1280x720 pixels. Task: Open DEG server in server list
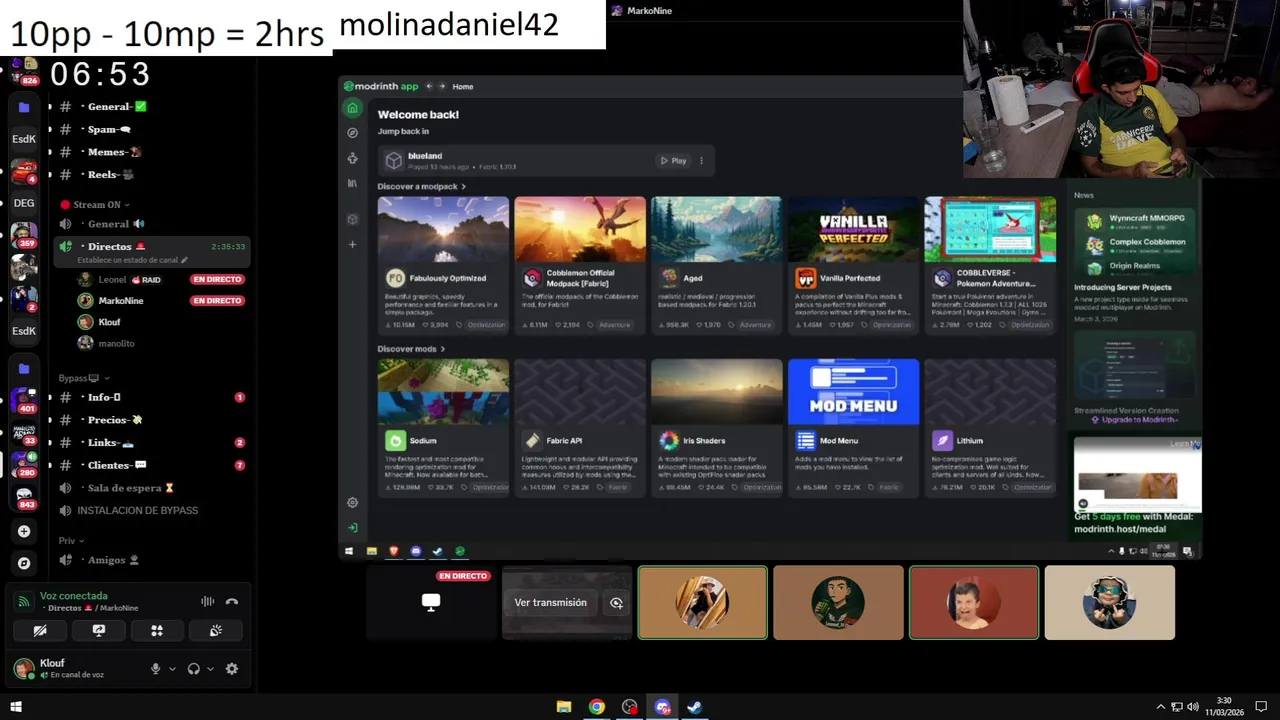pyautogui.click(x=24, y=203)
